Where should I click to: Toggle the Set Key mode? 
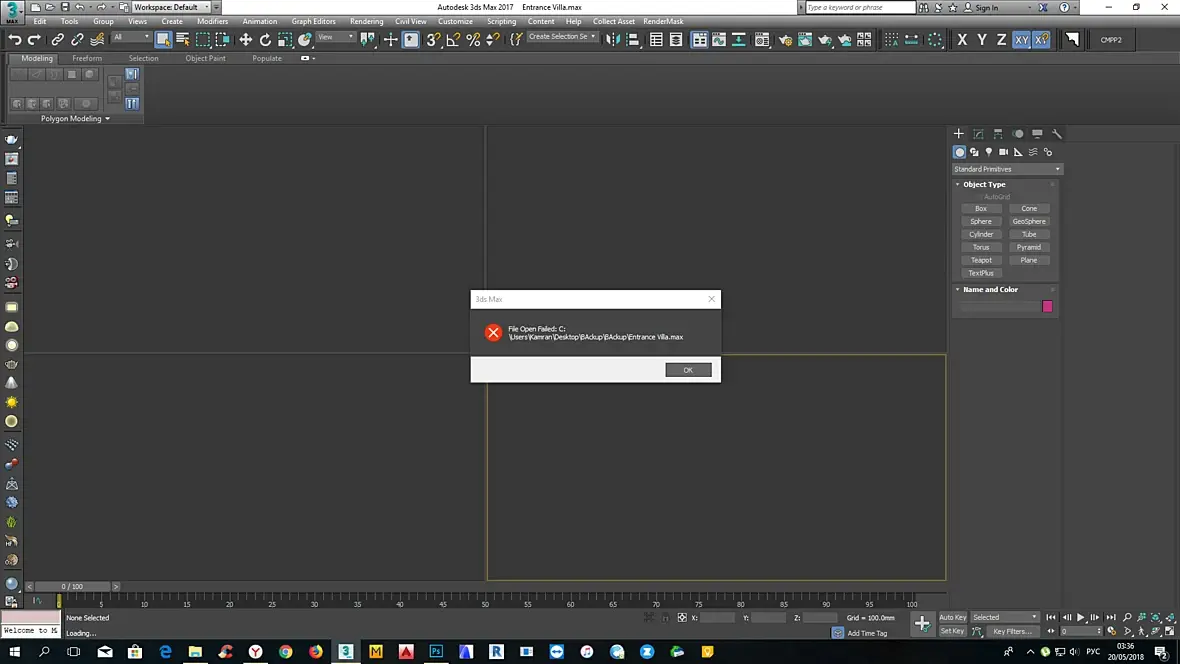click(952, 631)
